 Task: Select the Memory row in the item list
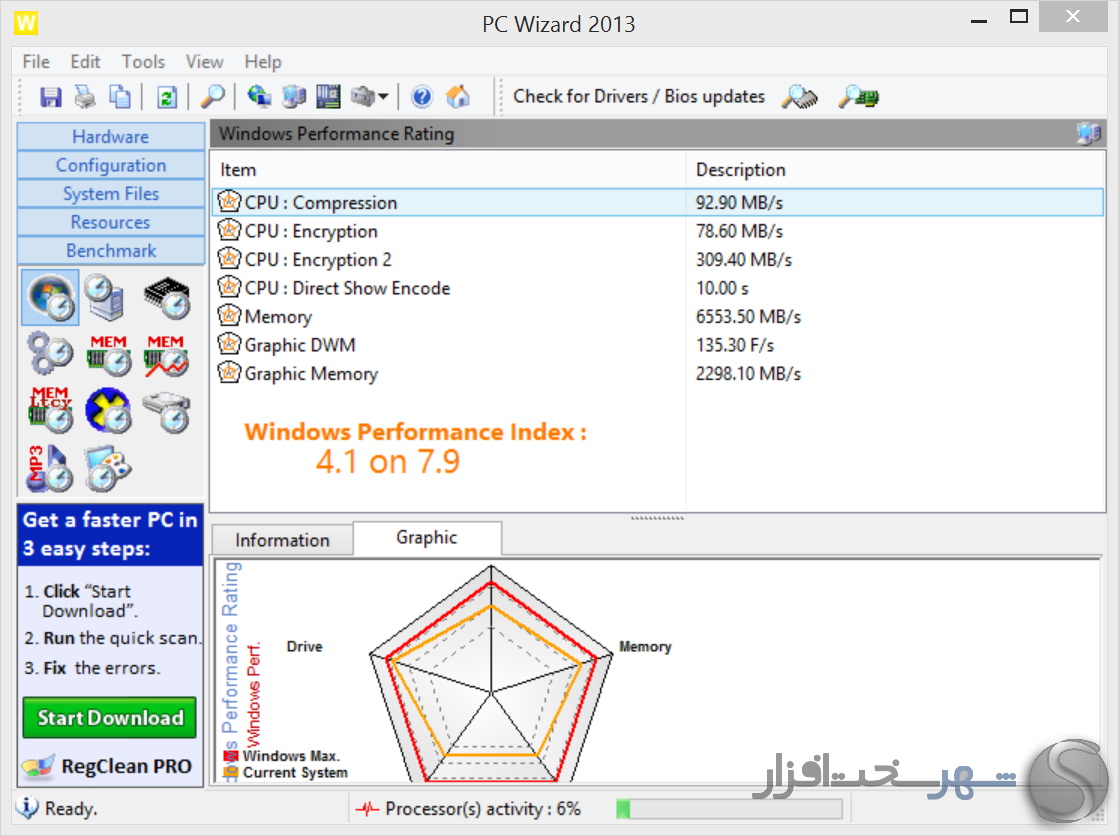[x=658, y=316]
